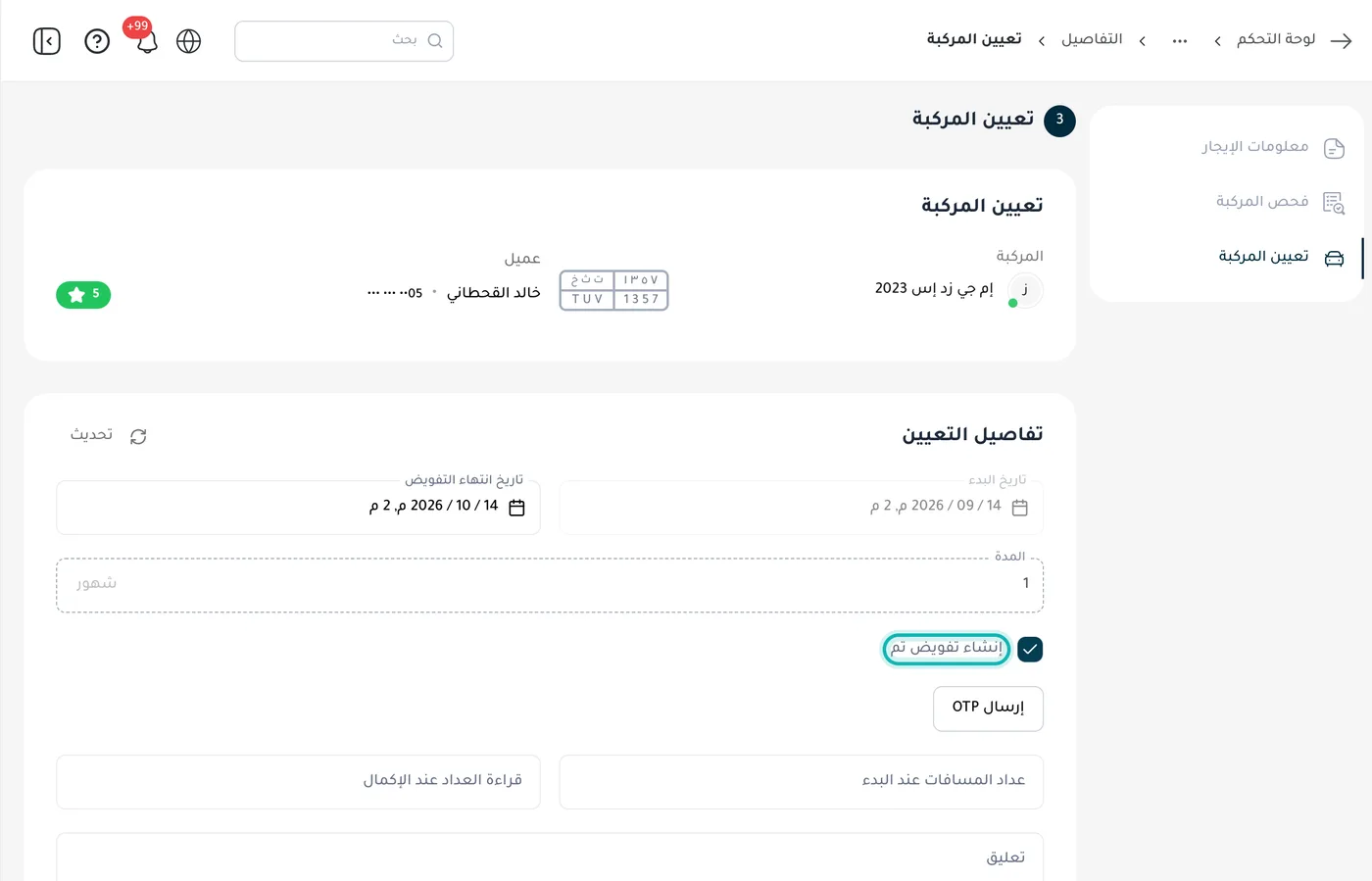Toggle the إنشاء تفويض تم checkbox
Viewport: 1372px width, 881px height.
pyautogui.click(x=1030, y=649)
